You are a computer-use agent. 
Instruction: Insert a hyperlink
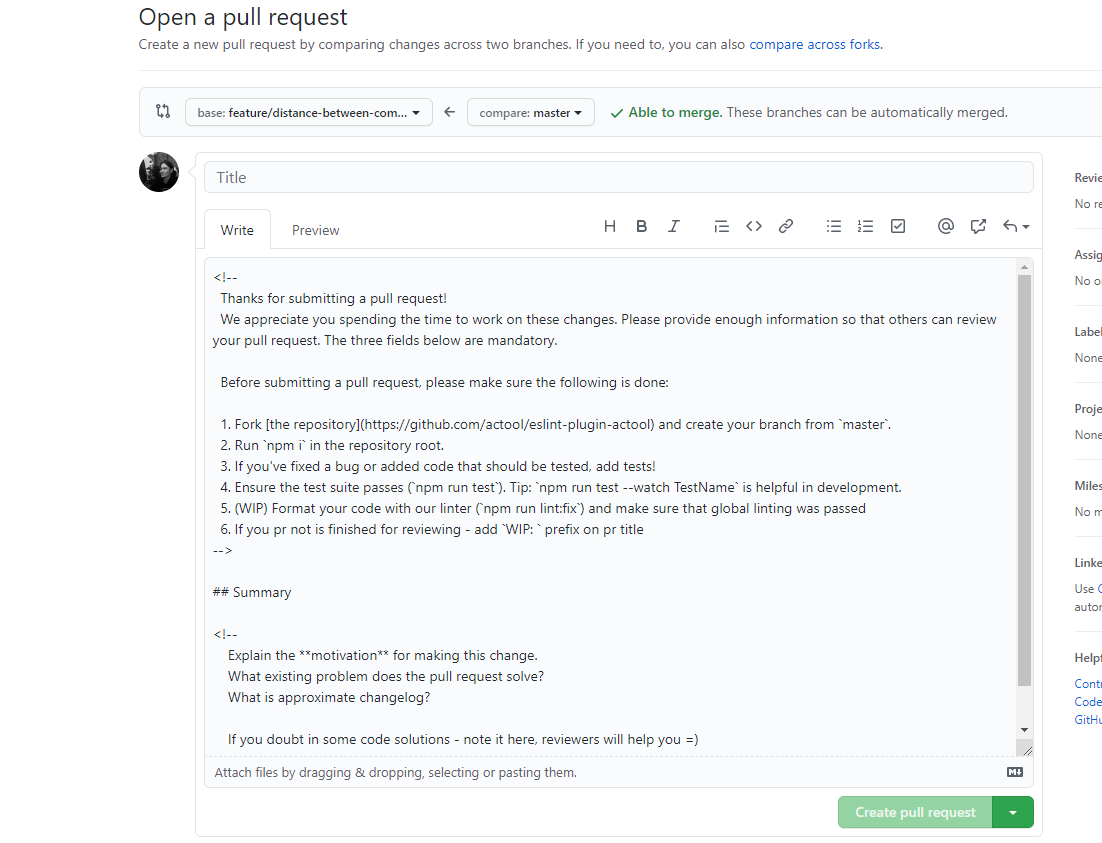click(785, 226)
